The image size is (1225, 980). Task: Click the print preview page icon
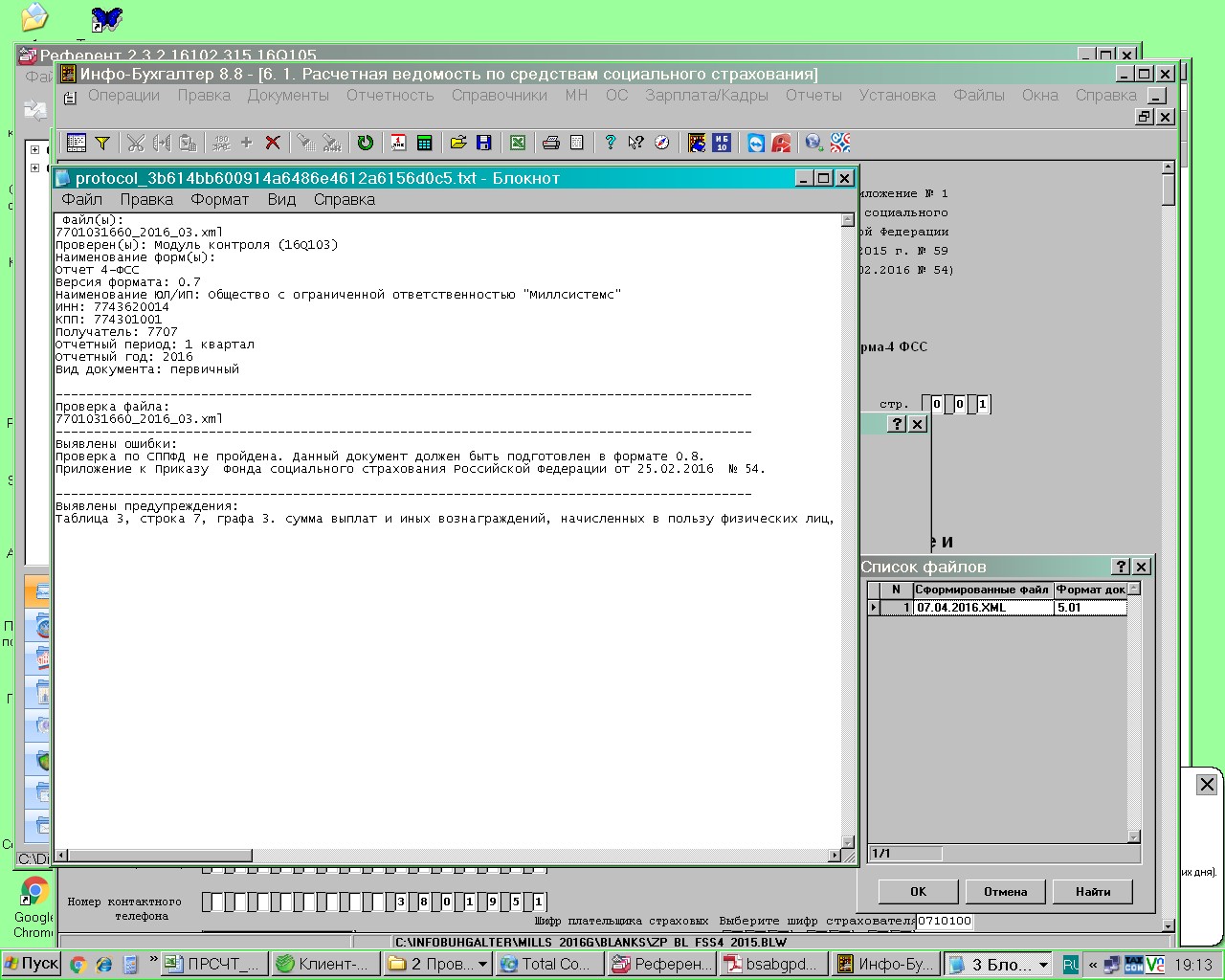pos(577,143)
